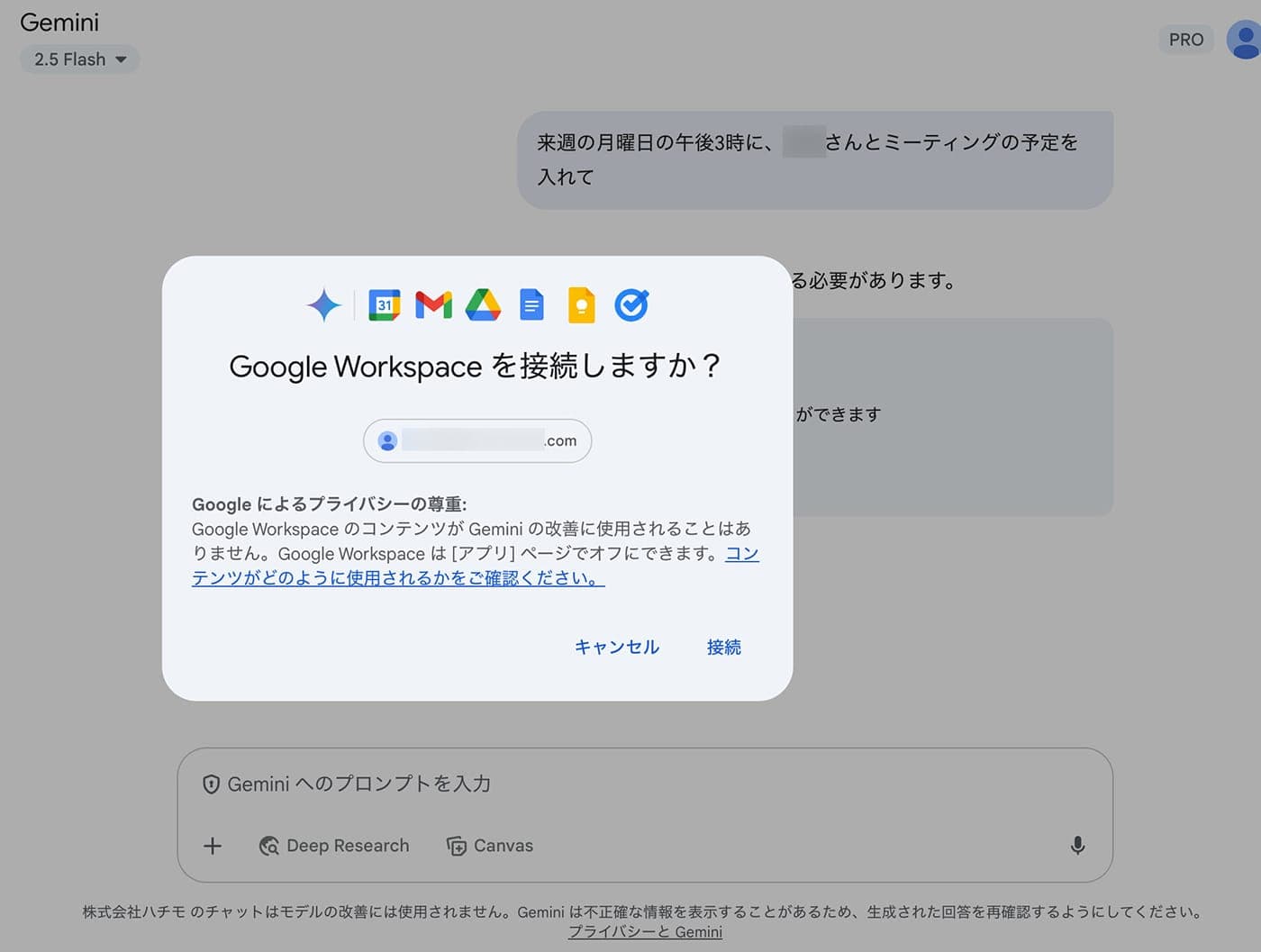Click the Google Calendar icon in the dialog
1261x952 pixels.
click(385, 305)
